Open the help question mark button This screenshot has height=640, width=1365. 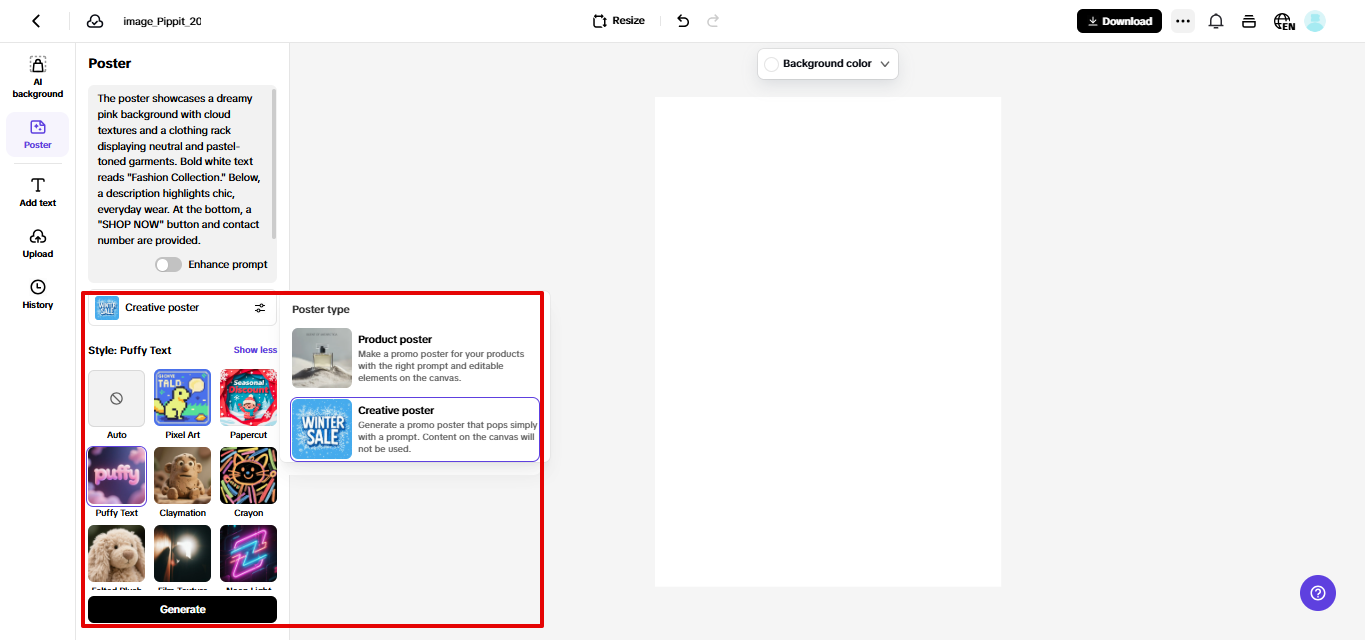click(x=1318, y=593)
